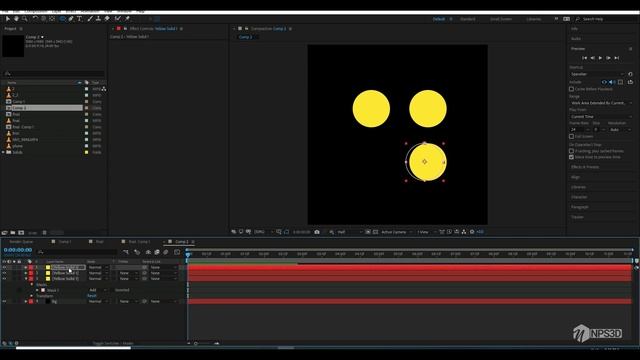Switch to Small Screen workspace
Screen dimensions: 640x360
coord(501,19)
